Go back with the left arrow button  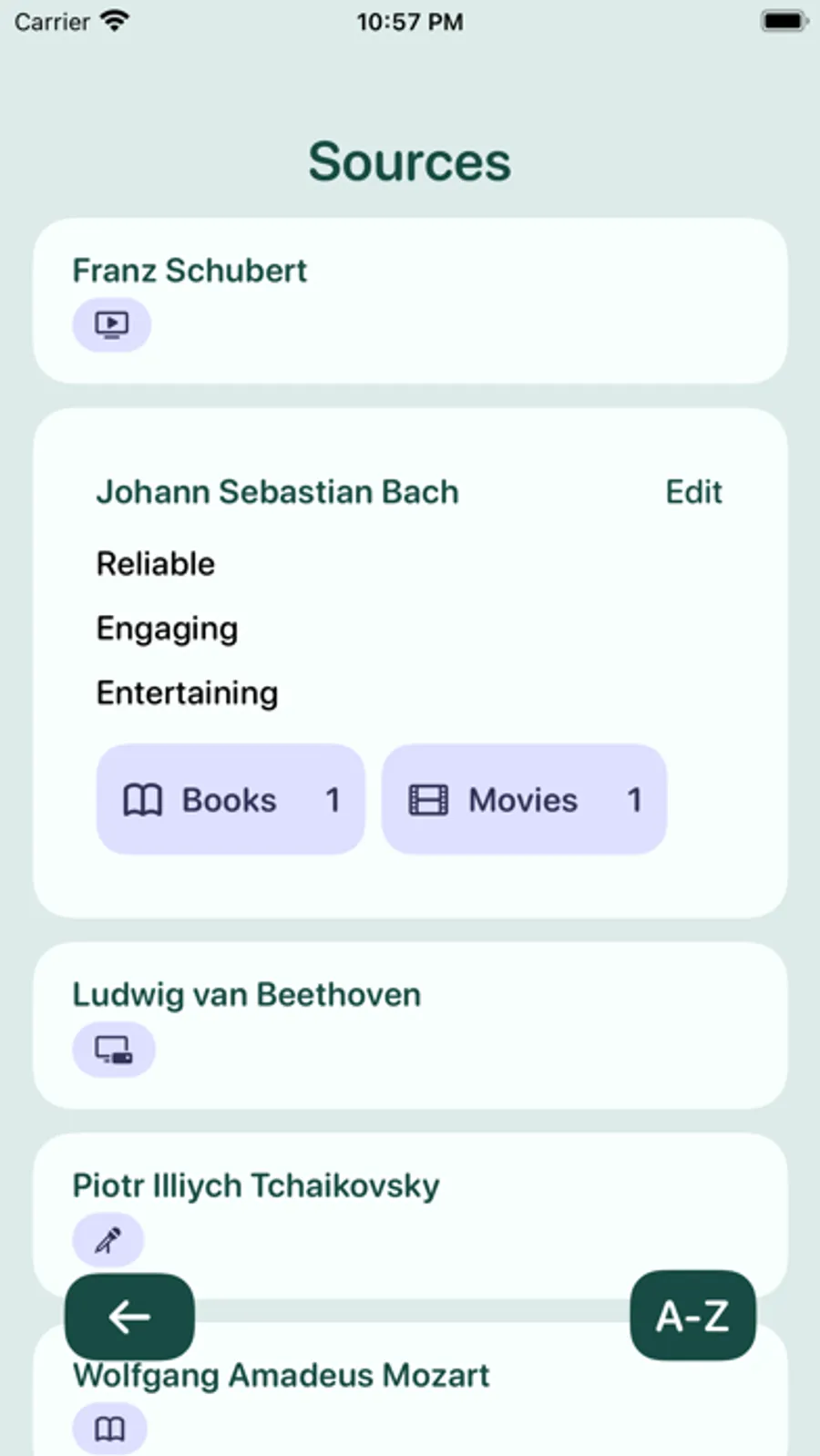[129, 1317]
